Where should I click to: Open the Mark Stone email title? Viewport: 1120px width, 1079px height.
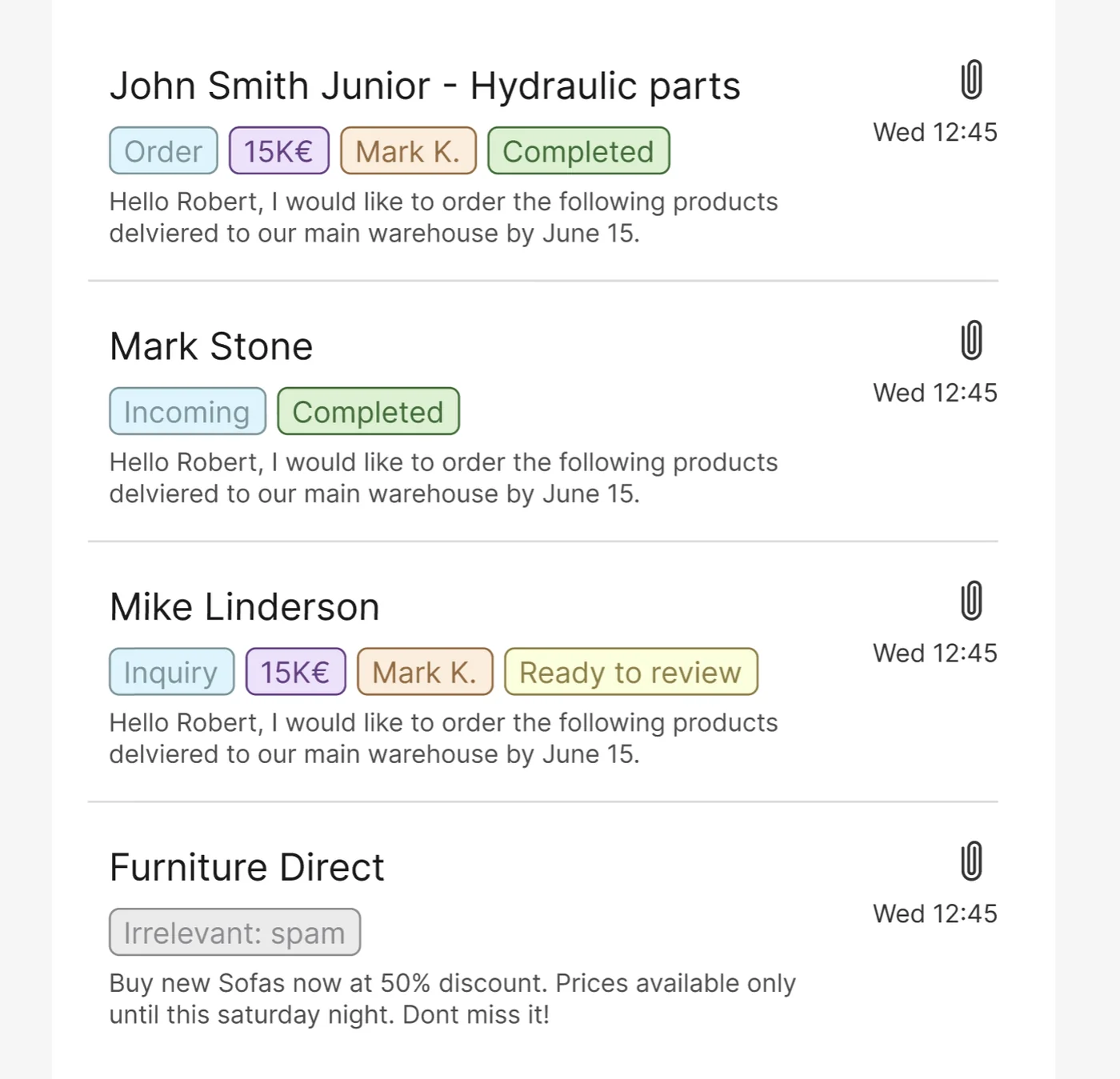tap(211, 347)
